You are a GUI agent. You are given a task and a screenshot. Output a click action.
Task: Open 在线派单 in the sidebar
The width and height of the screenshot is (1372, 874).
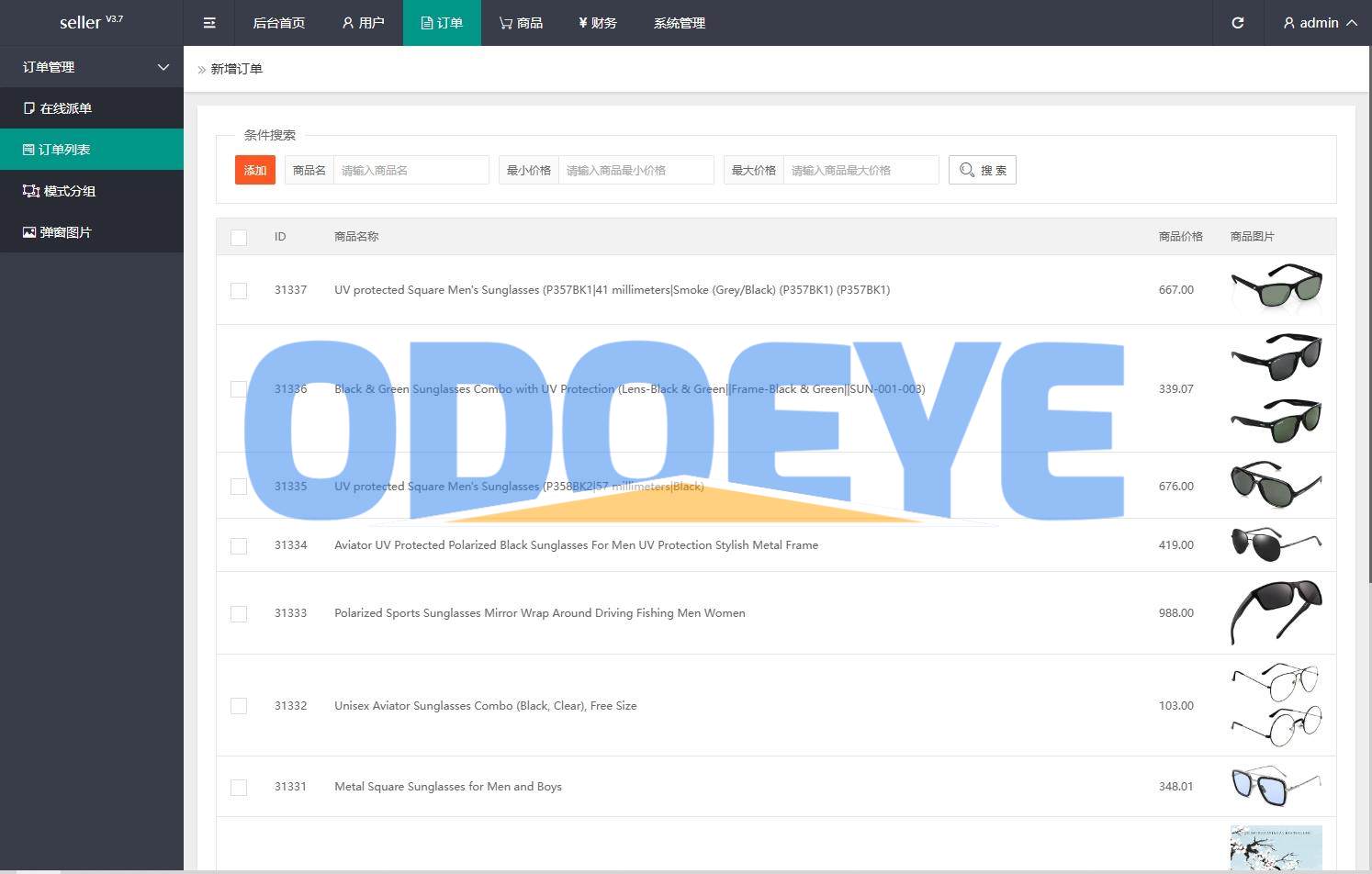(x=92, y=108)
